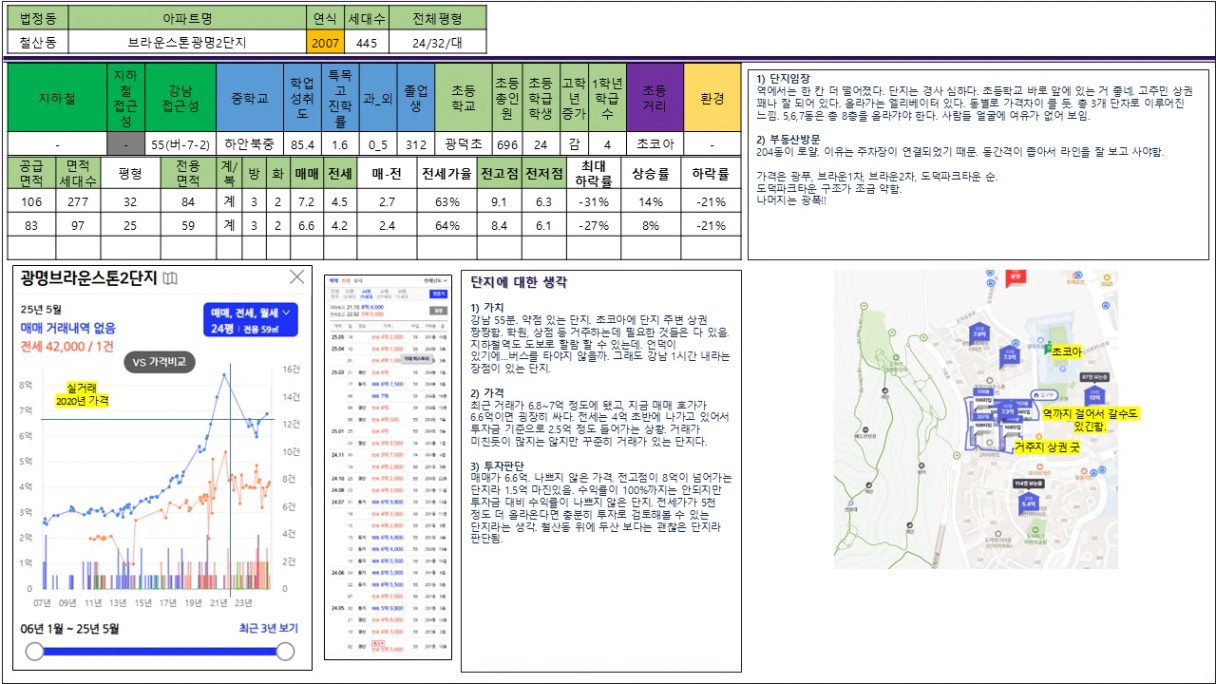
Task: Select the blue 중학교 header cell
Action: coord(250,99)
